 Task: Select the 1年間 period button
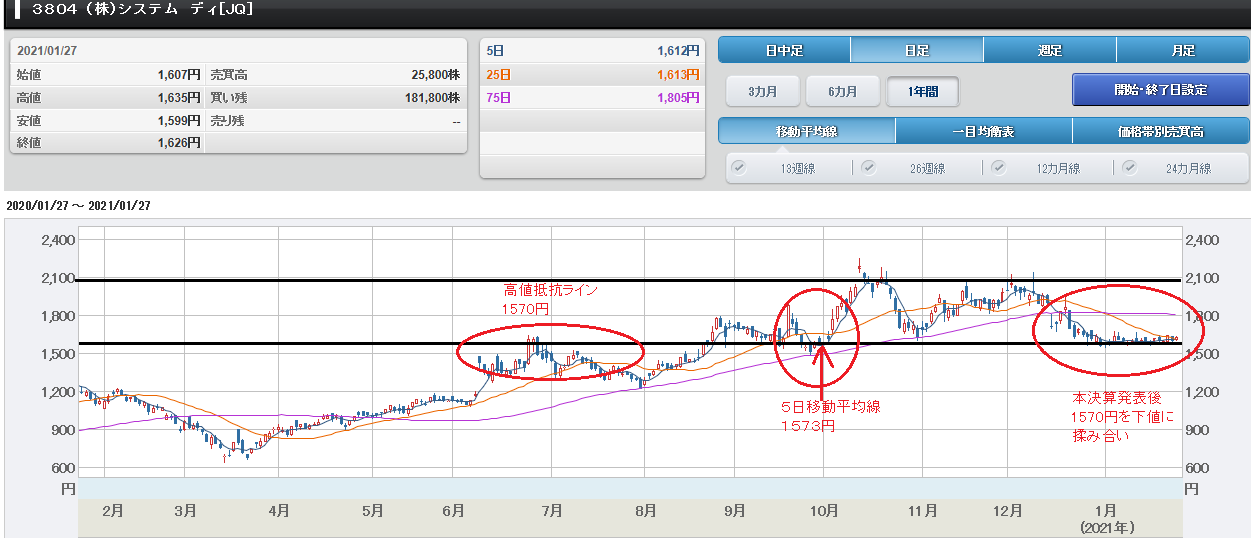coord(922,91)
